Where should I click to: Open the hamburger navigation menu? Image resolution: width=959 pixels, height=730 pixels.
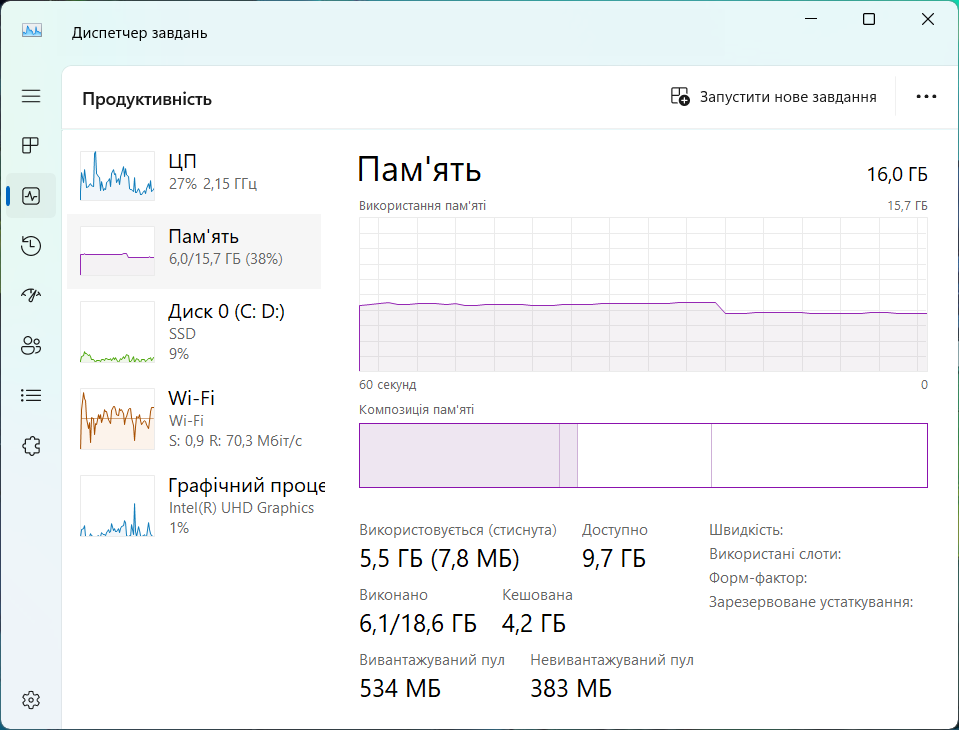(31, 96)
